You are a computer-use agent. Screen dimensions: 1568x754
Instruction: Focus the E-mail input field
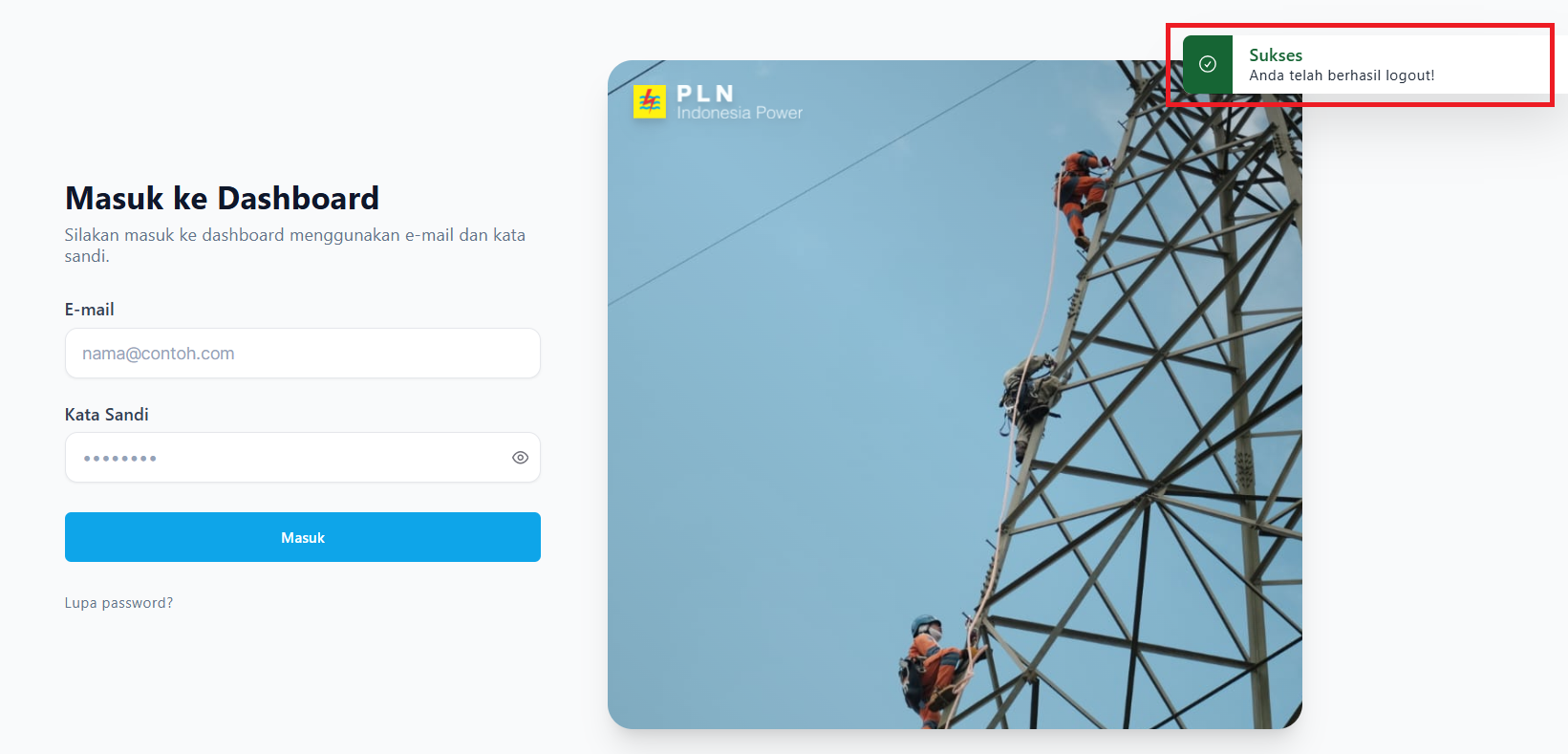pos(303,354)
